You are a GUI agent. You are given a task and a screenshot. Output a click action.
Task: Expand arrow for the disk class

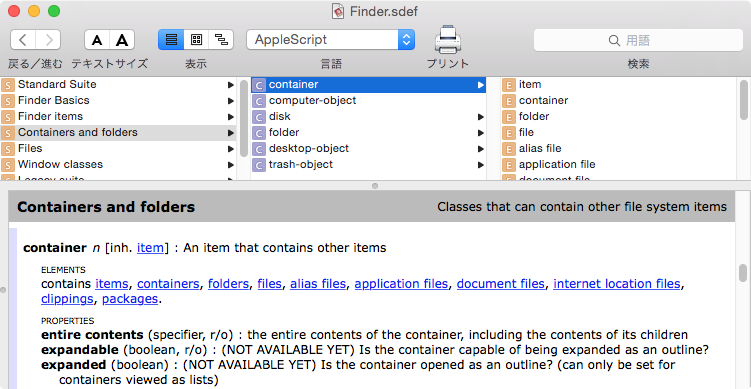tap(480, 117)
